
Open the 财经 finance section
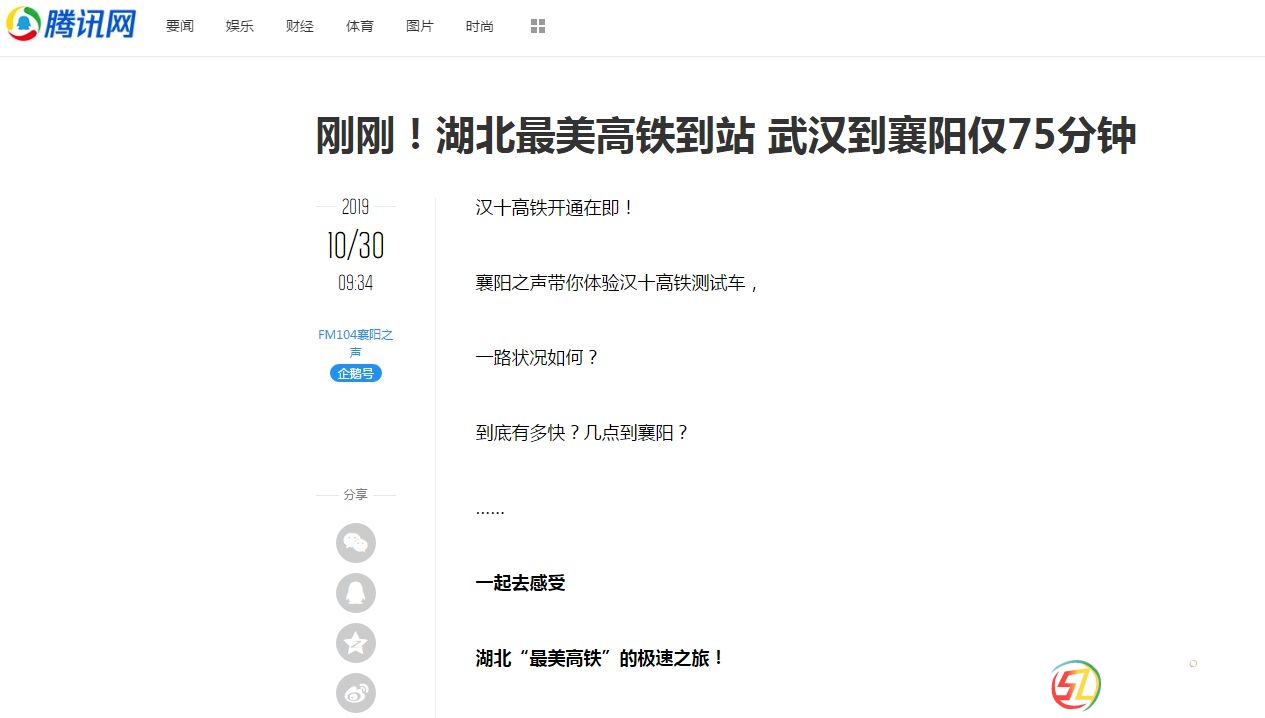tap(300, 26)
